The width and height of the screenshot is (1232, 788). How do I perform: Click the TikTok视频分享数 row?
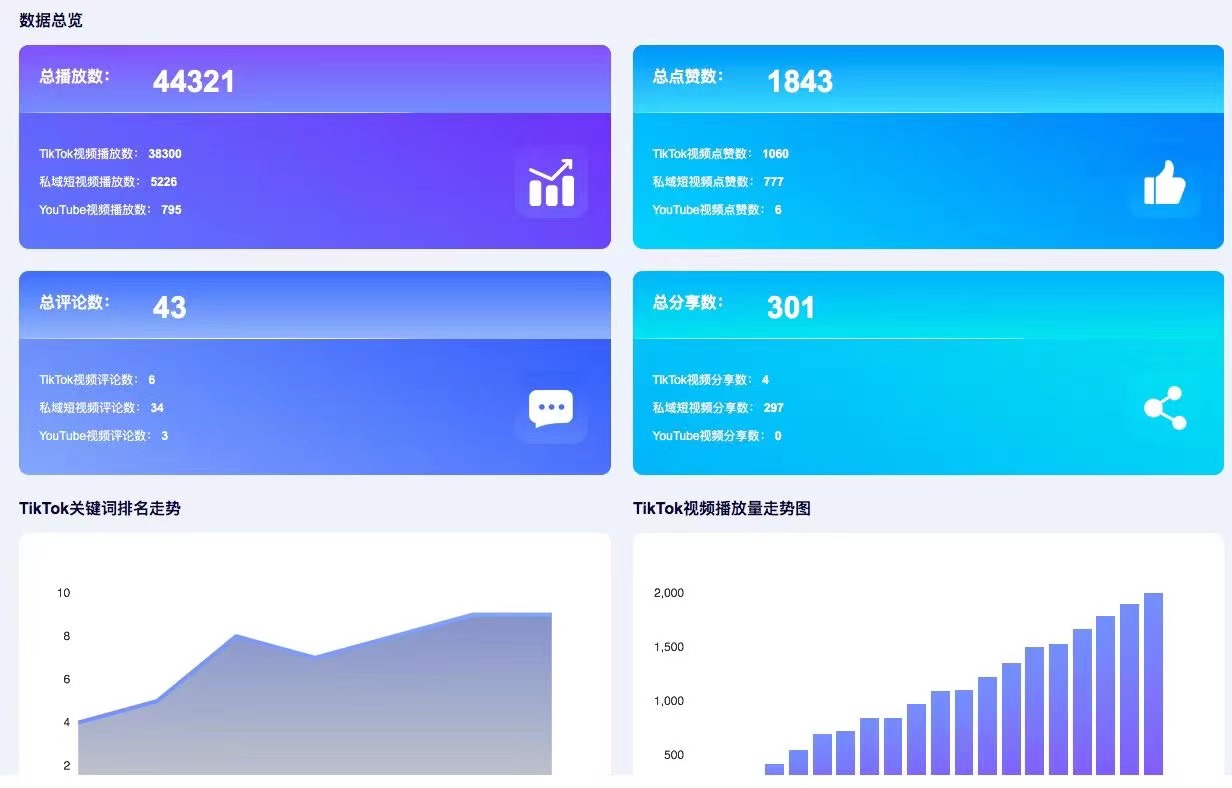pyautogui.click(x=711, y=380)
